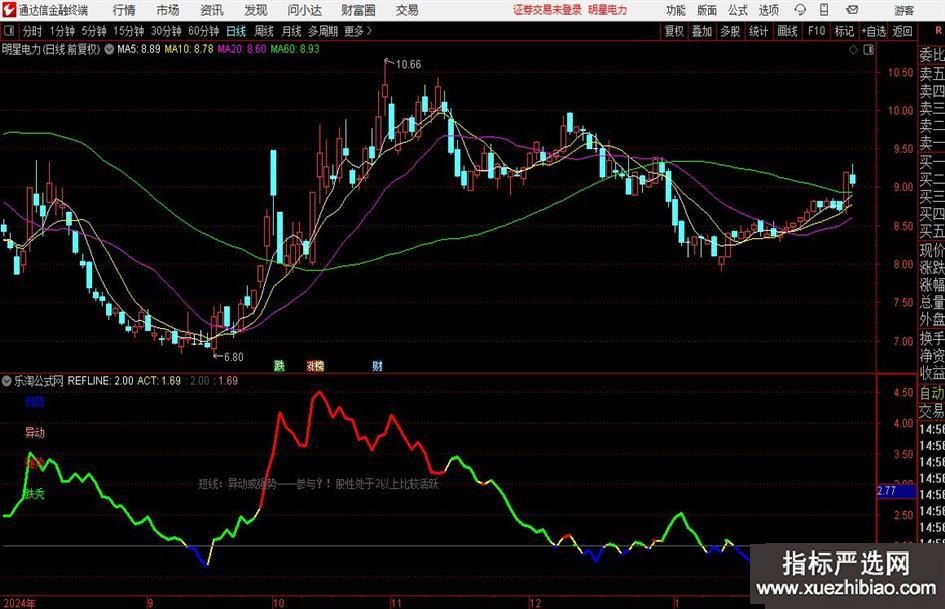Image resolution: width=945 pixels, height=609 pixels.
Task: Click the 游客 guest account label
Action: [x=904, y=10]
